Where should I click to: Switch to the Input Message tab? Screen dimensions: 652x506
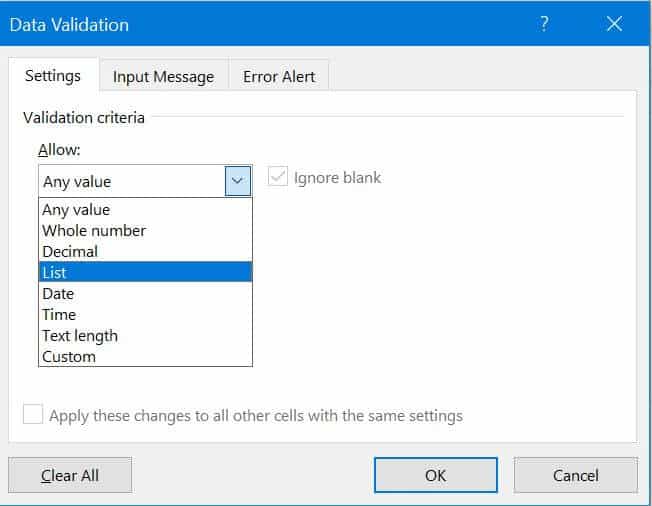coord(163,77)
